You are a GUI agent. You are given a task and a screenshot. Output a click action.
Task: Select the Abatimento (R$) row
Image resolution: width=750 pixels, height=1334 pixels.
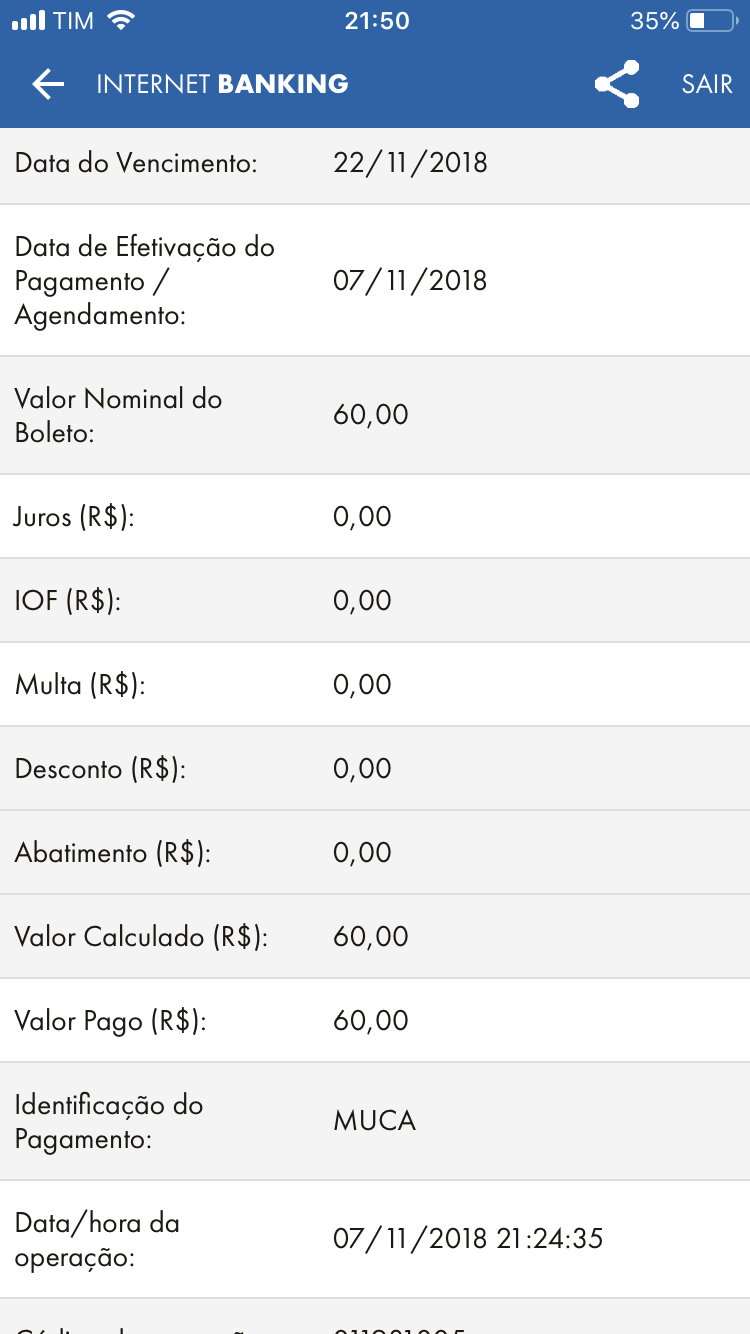(375, 852)
